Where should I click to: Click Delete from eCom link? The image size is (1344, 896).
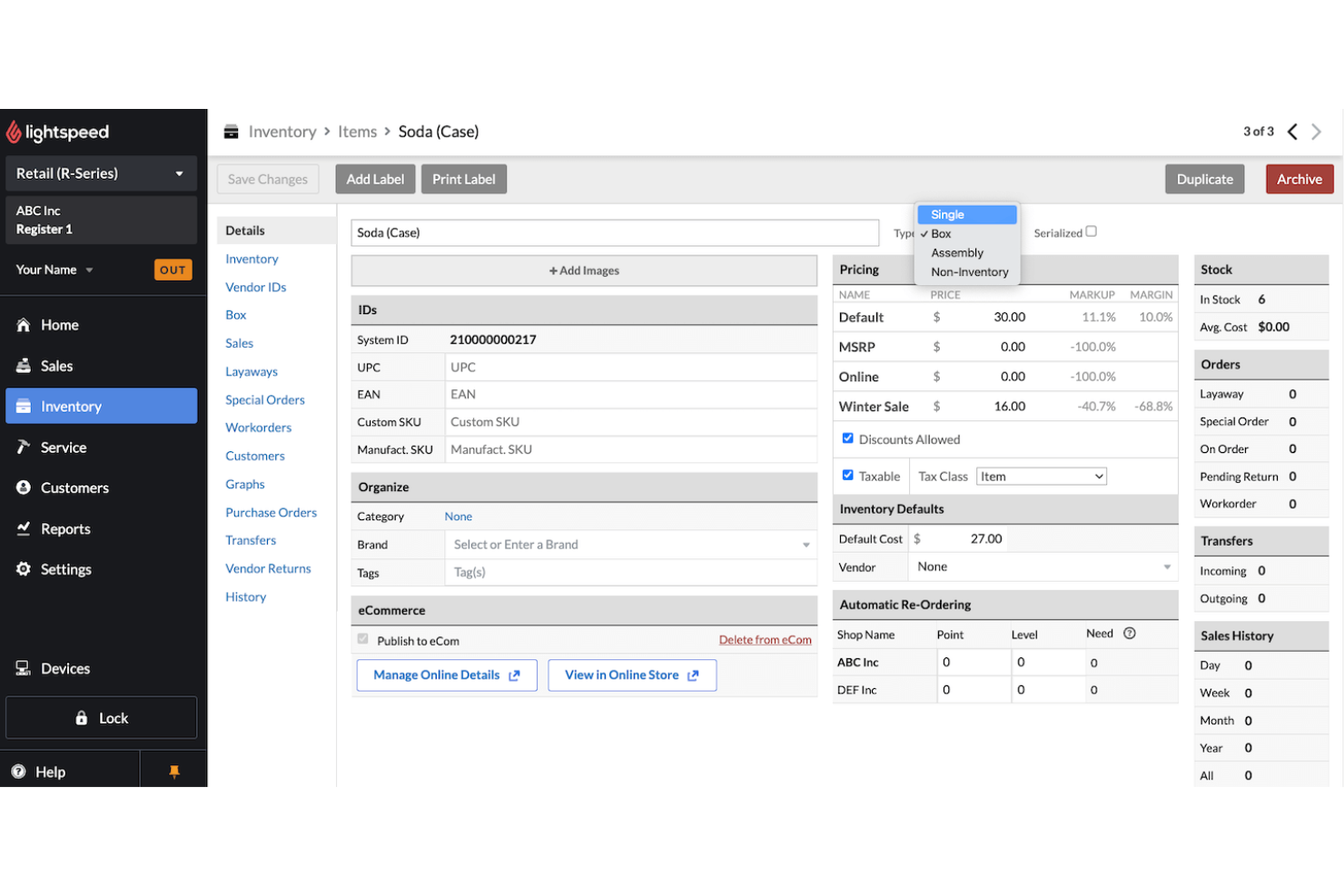click(x=766, y=640)
